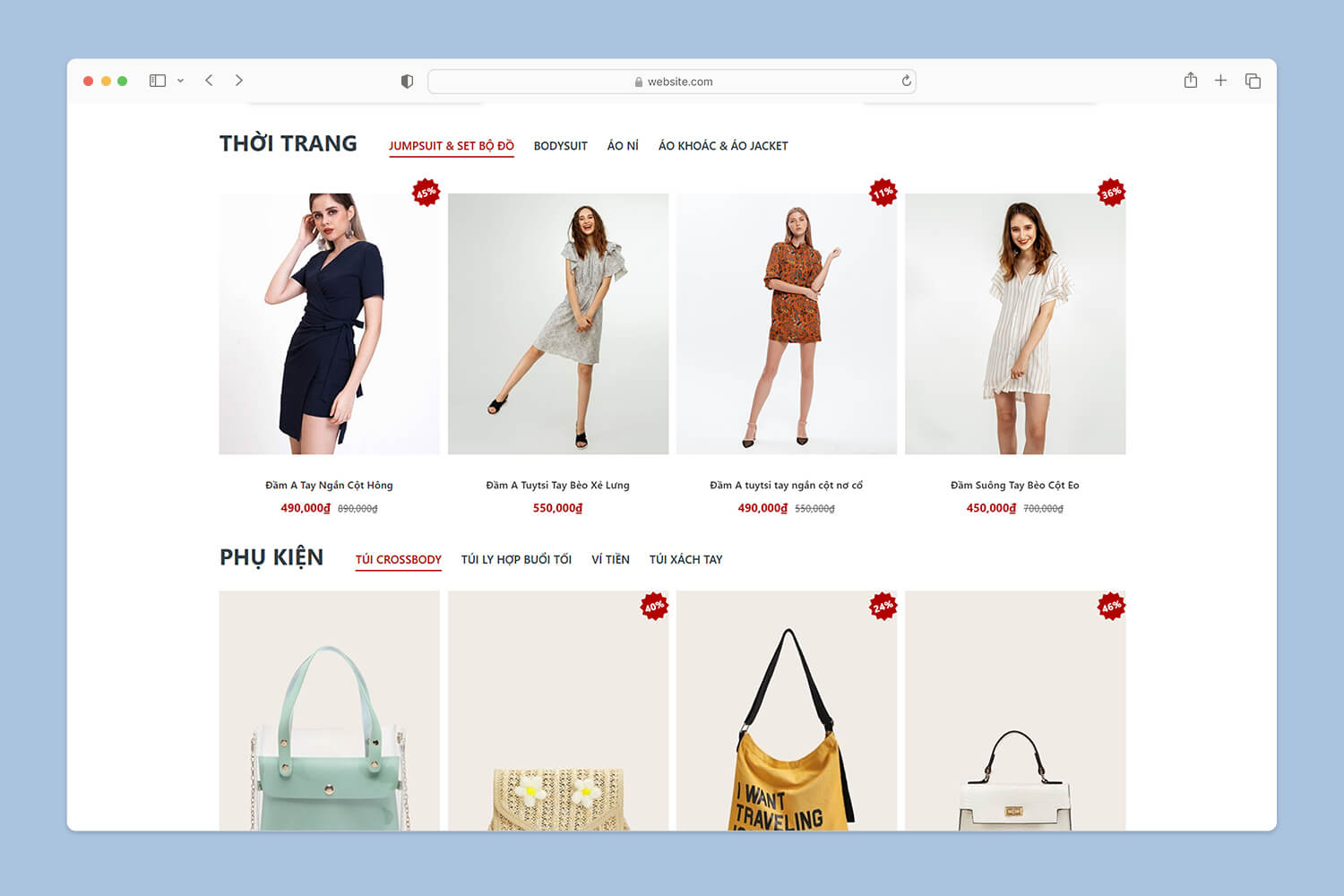
Task: Open Áo Khoác & Áo Jacket tab
Action: coord(723,146)
